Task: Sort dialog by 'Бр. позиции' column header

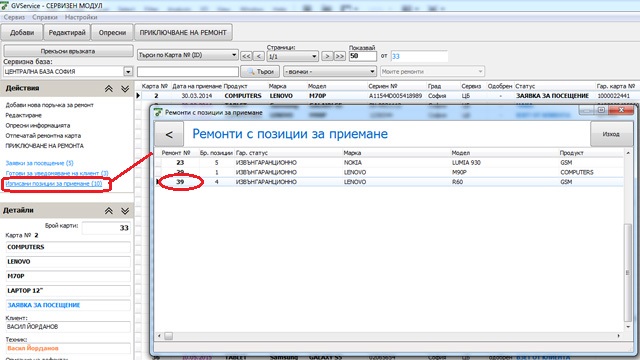Action: (x=216, y=153)
